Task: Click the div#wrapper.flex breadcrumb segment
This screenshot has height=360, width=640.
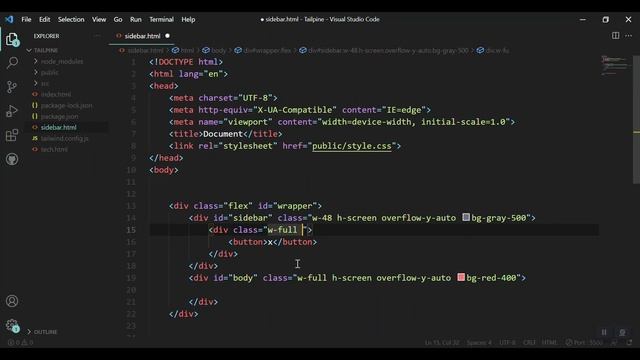Action: pos(267,51)
